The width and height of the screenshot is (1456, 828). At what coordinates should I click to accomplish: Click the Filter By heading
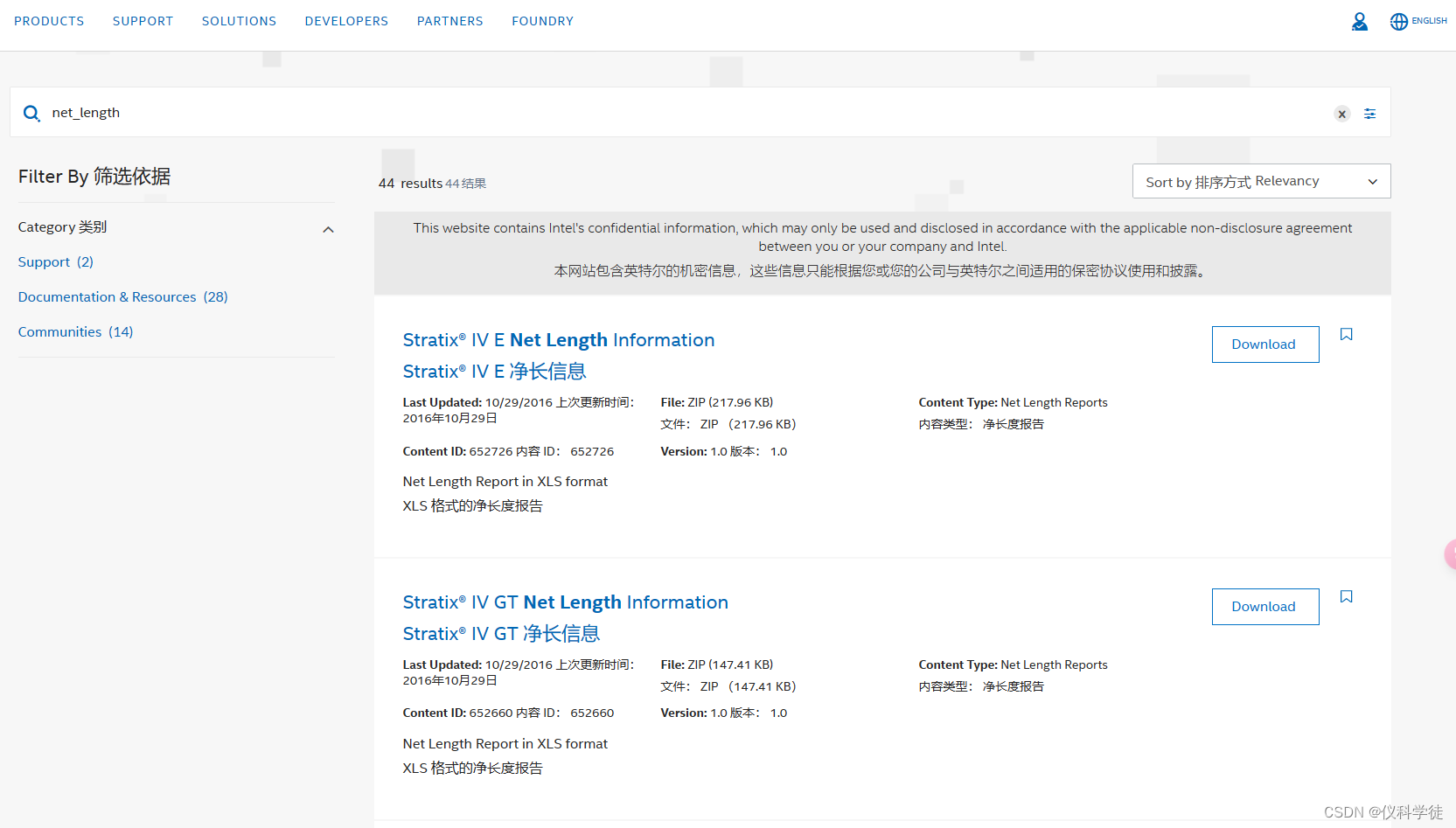pos(94,177)
